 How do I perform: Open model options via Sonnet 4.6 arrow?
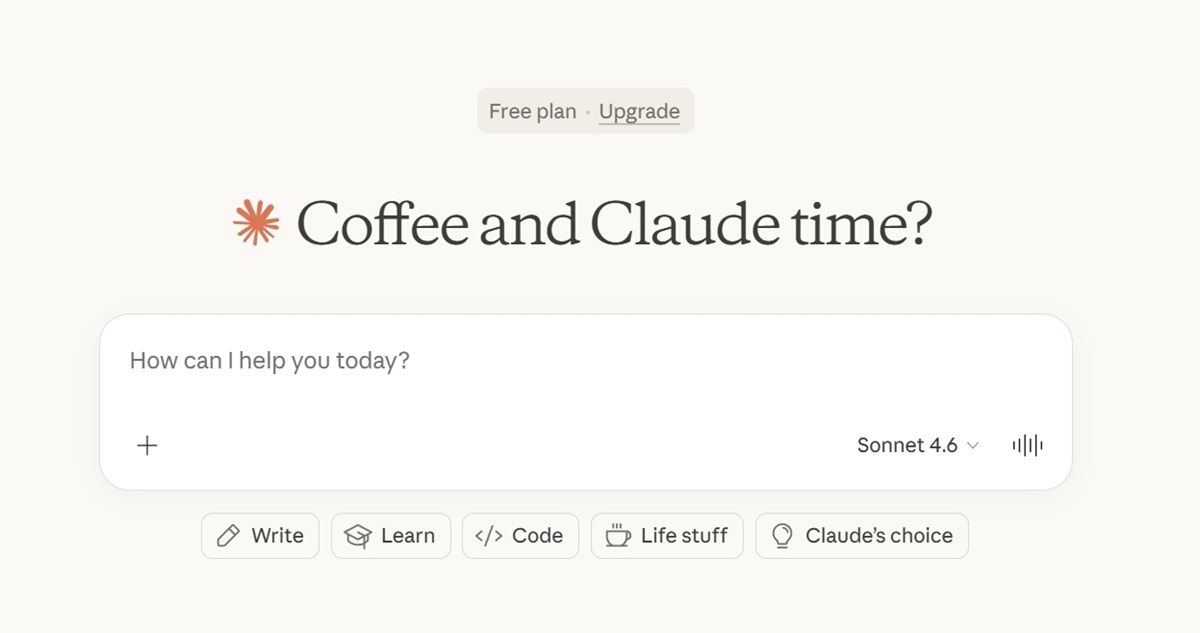(972, 446)
